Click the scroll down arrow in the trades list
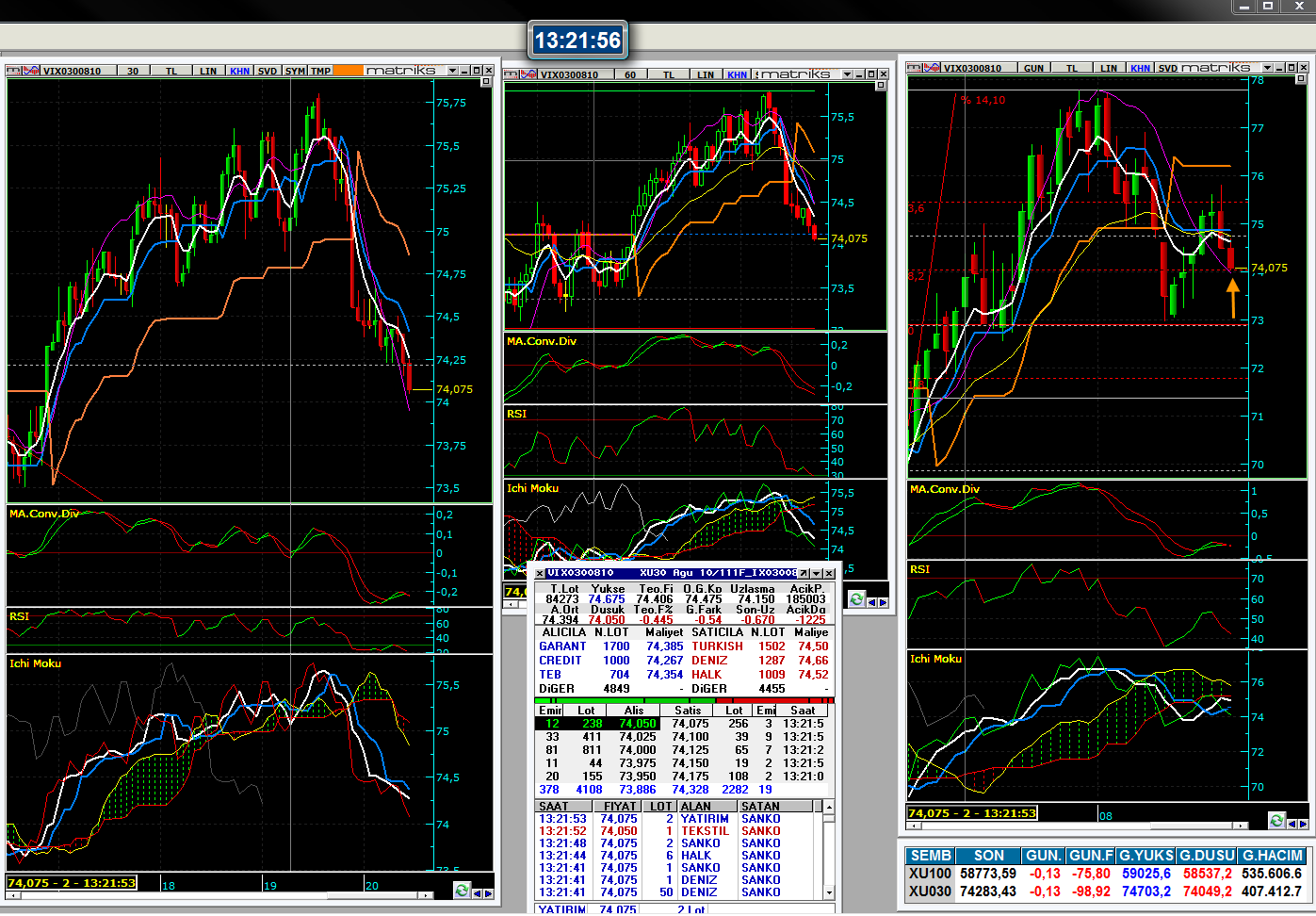Screen dimensions: 1316x916 [829, 891]
